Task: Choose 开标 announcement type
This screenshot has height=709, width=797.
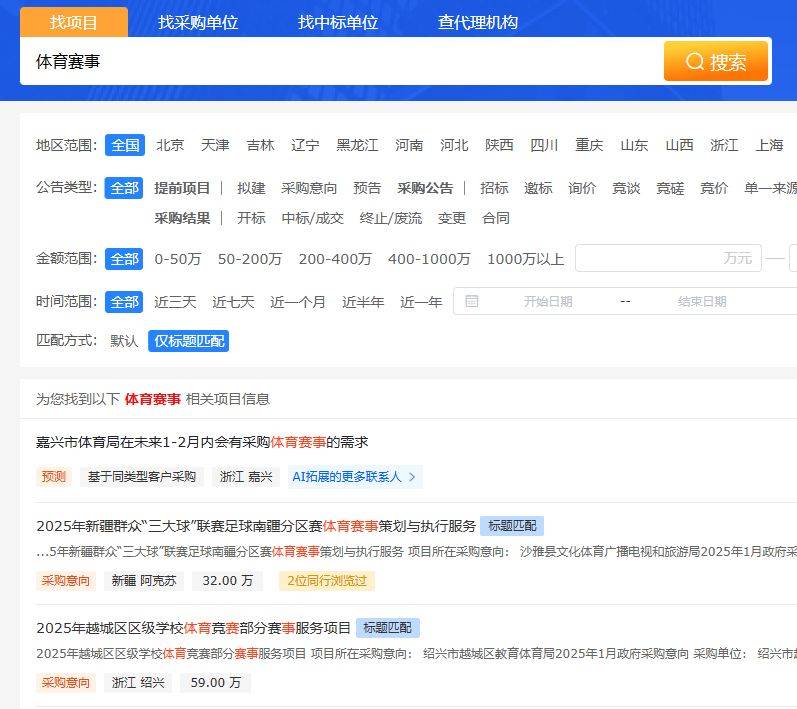Action: pos(251,218)
